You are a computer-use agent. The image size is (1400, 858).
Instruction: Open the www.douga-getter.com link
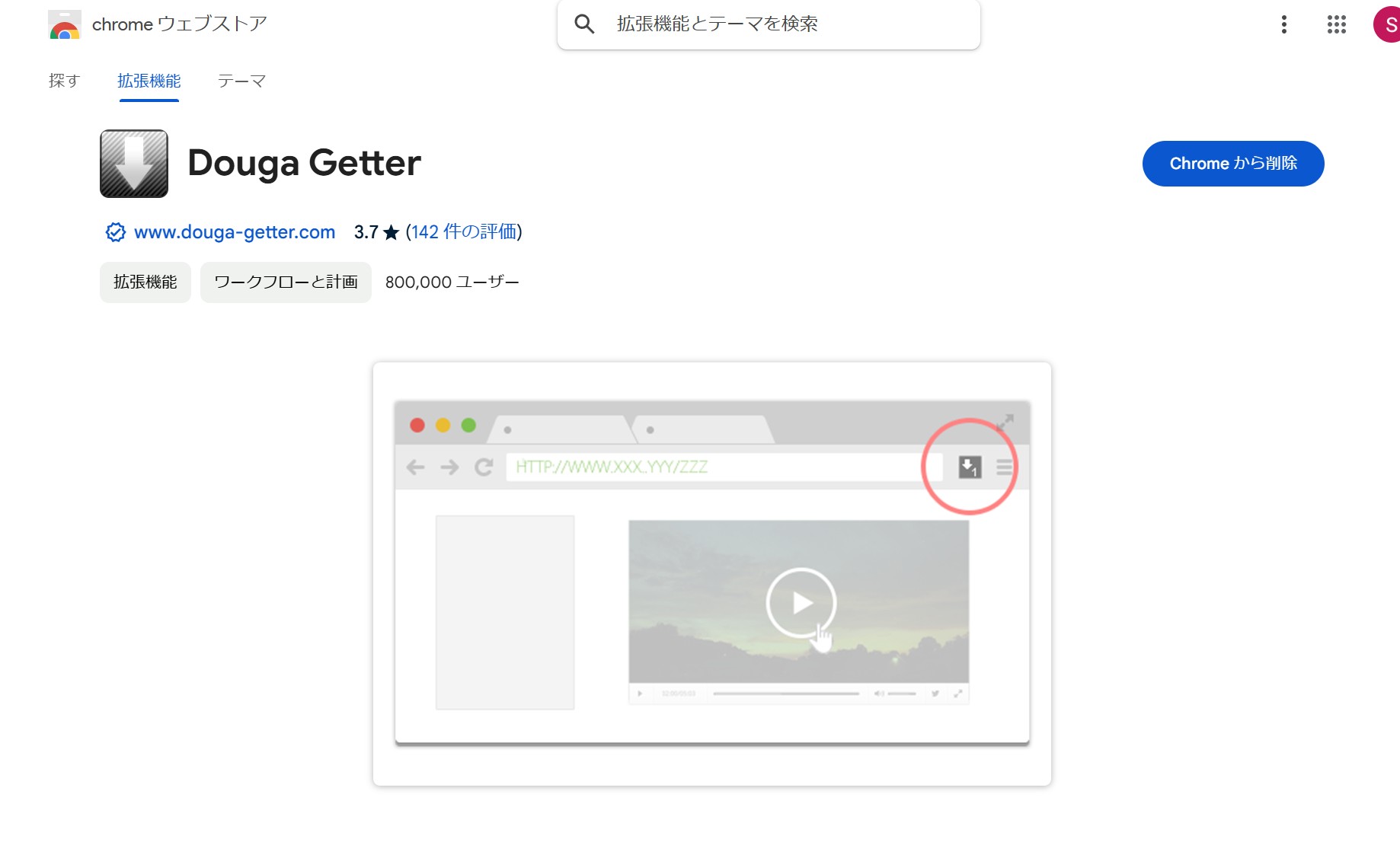pyautogui.click(x=235, y=232)
